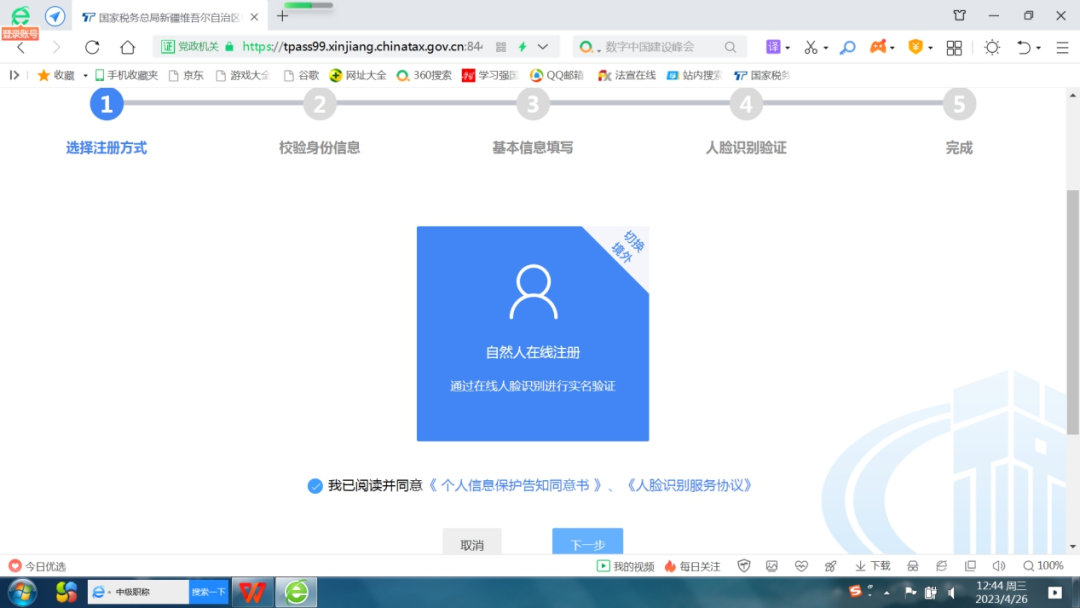The height and width of the screenshot is (608, 1080).
Task: Expand the bookmarks (收藏) dropdown arrow
Action: pos(85,75)
